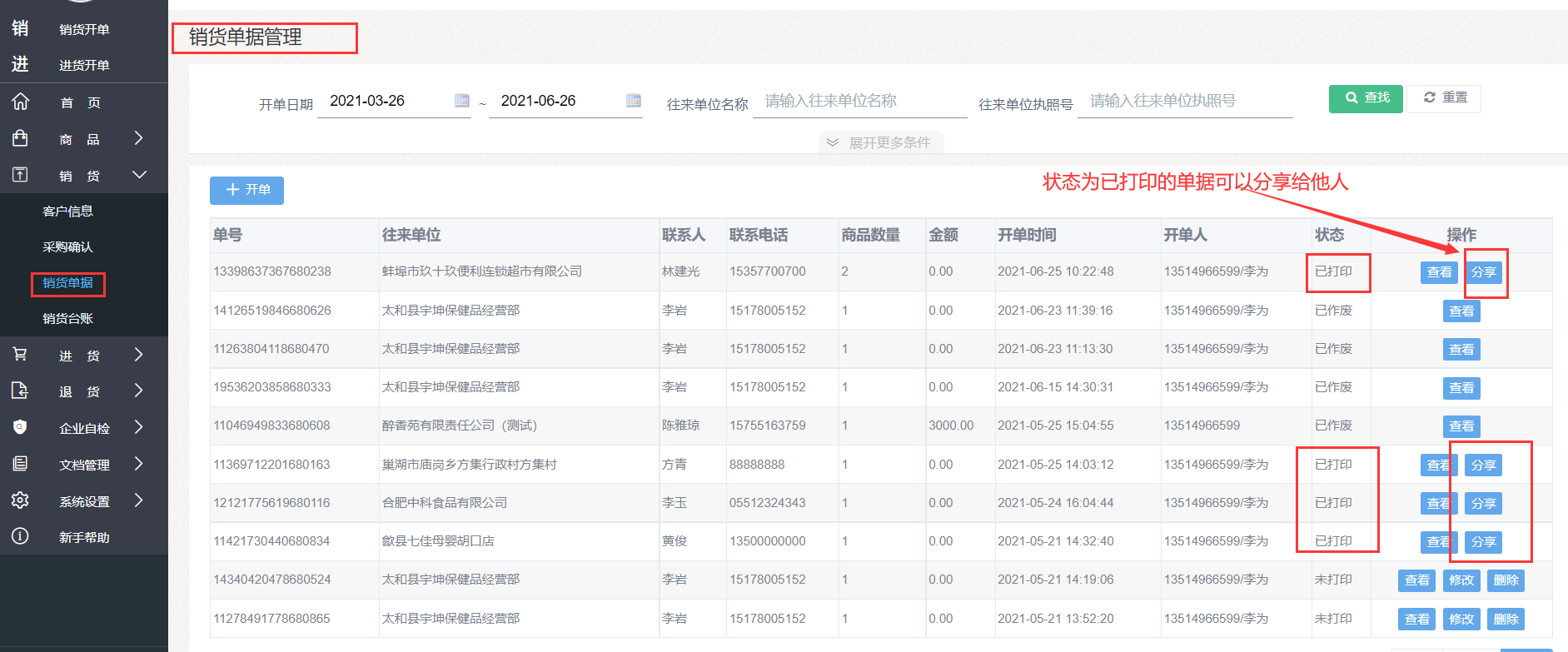Select 客户信息 in the sidebar
The width and height of the screenshot is (1568, 652).
[x=67, y=211]
